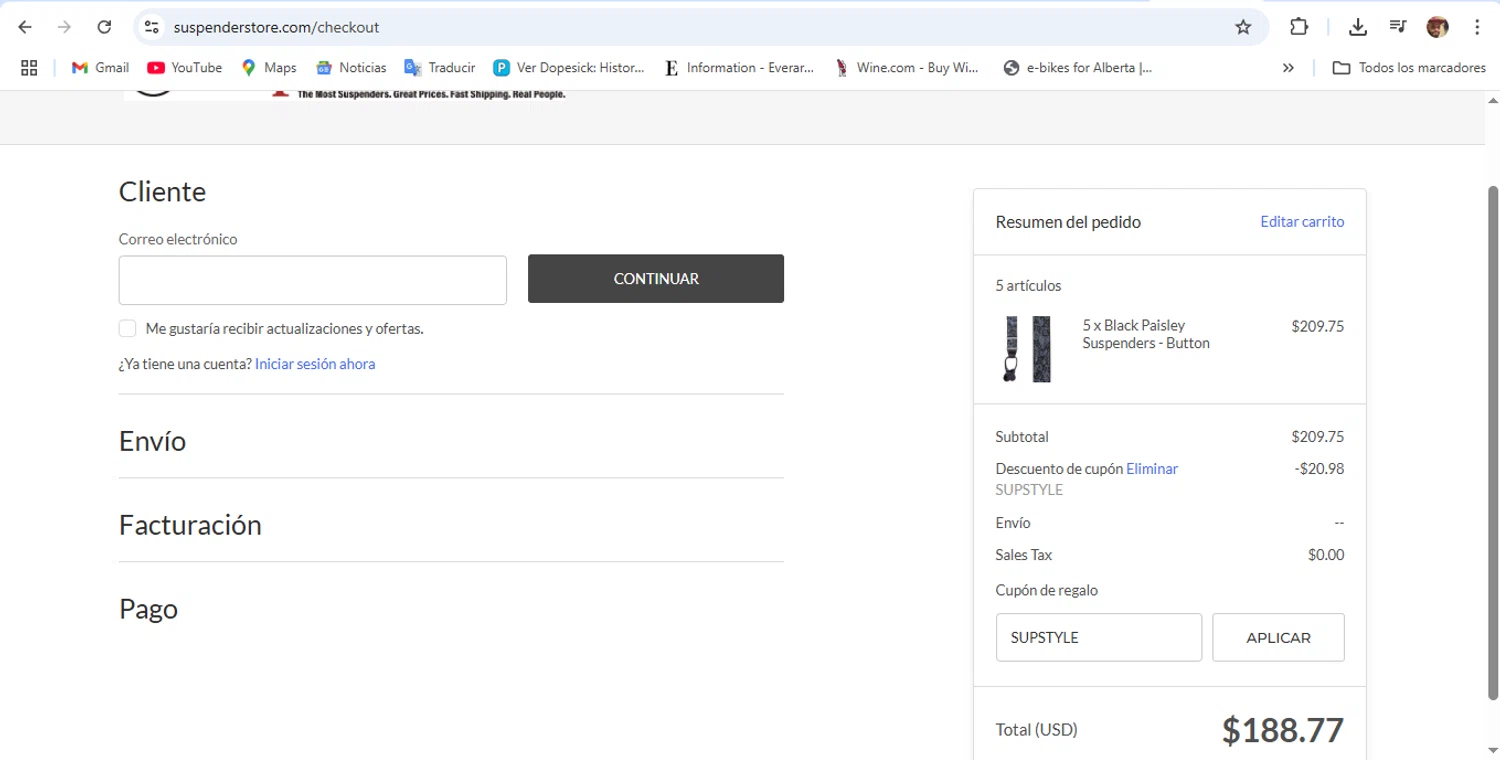Click the Resumen del pedido heading
The image size is (1500, 760).
pyautogui.click(x=1068, y=222)
